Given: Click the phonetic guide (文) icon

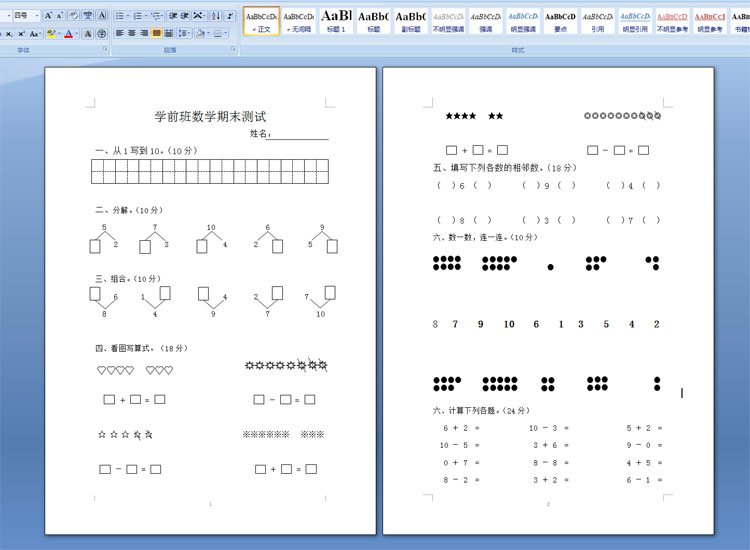Looking at the screenshot, I should [88, 16].
